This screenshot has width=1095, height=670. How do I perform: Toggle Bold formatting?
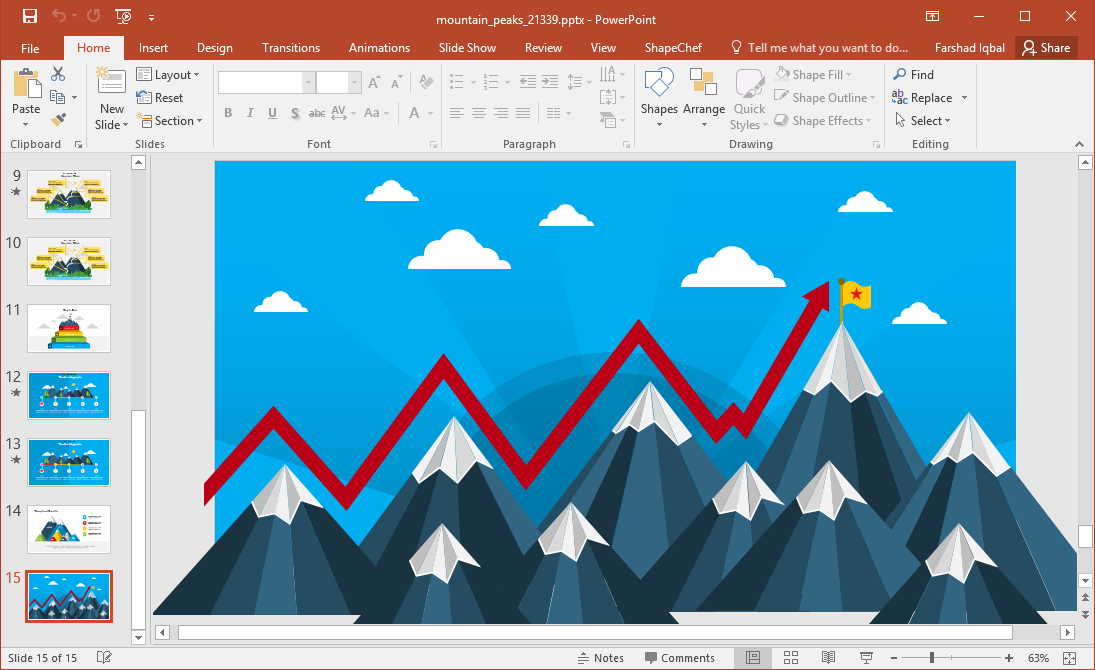point(228,113)
